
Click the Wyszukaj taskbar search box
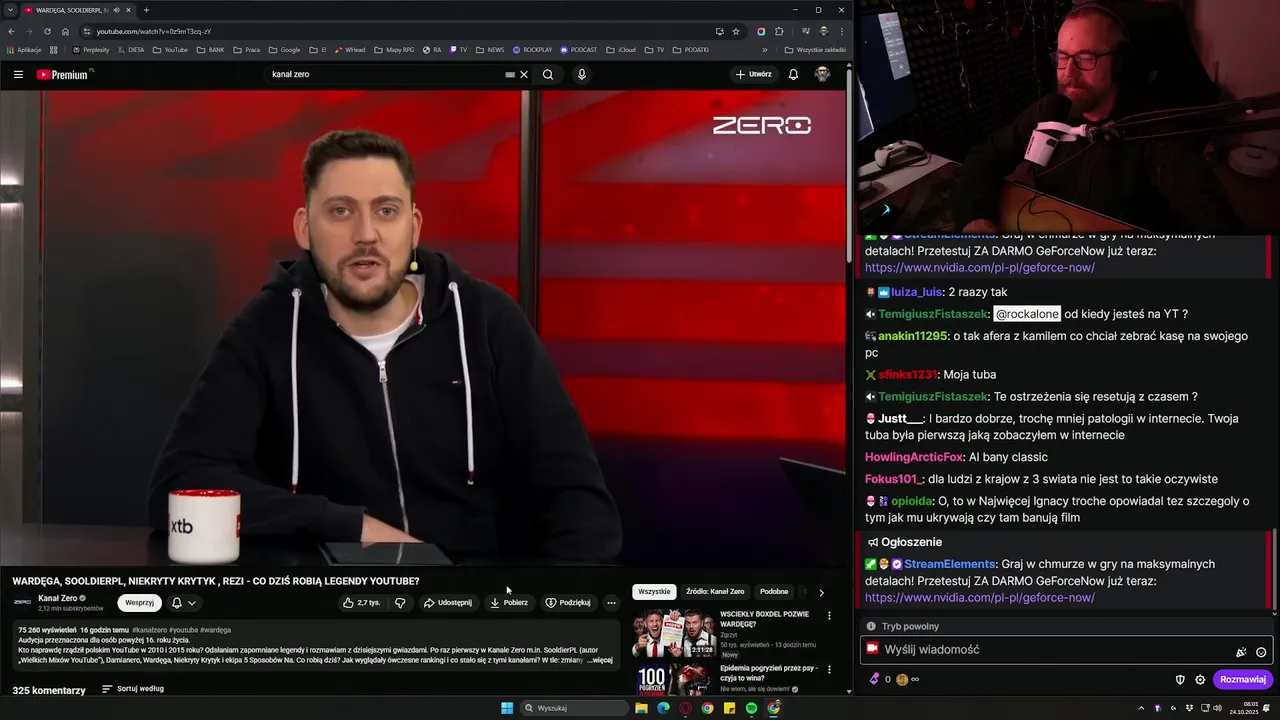(575, 708)
